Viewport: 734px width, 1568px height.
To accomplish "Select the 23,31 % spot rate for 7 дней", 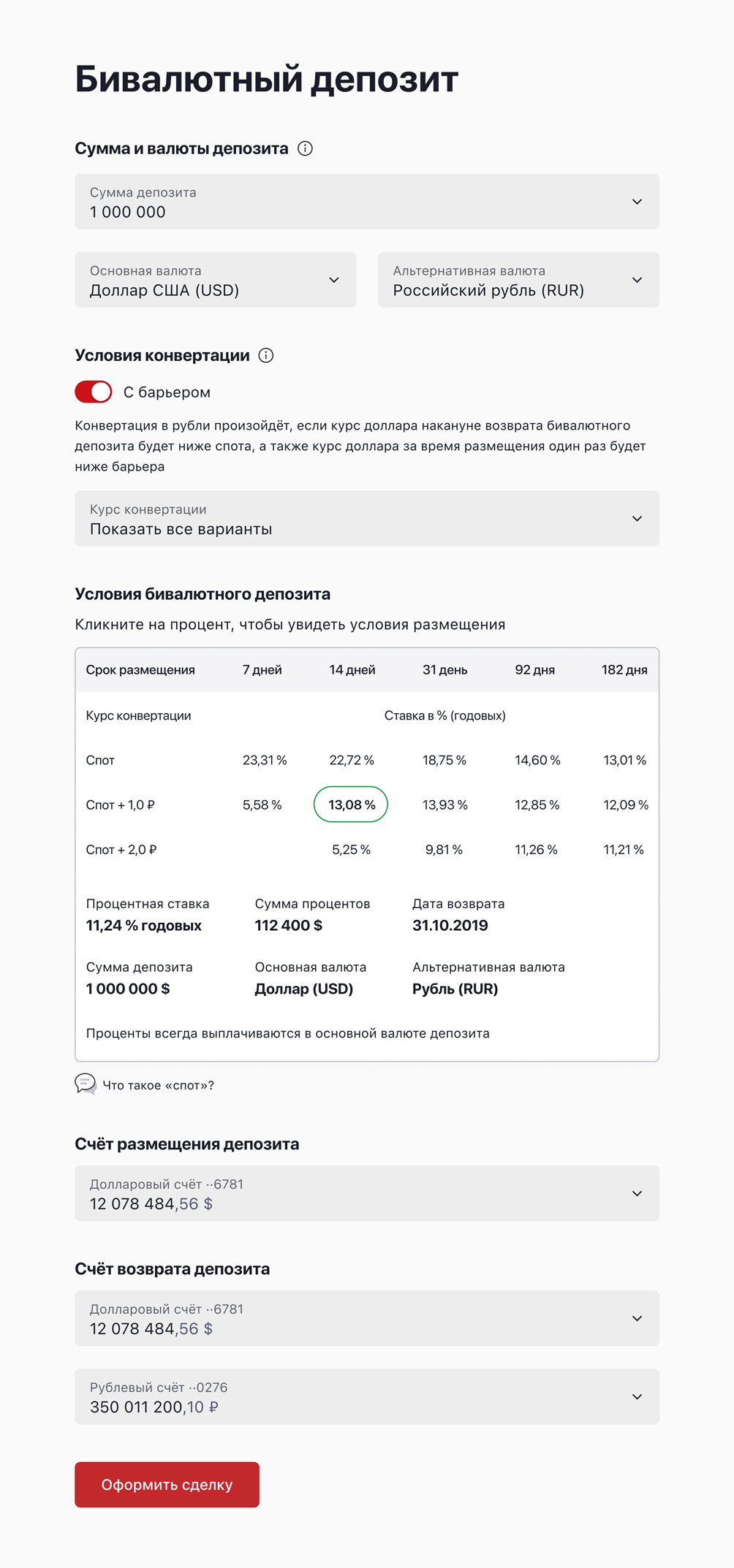I will tap(265, 760).
